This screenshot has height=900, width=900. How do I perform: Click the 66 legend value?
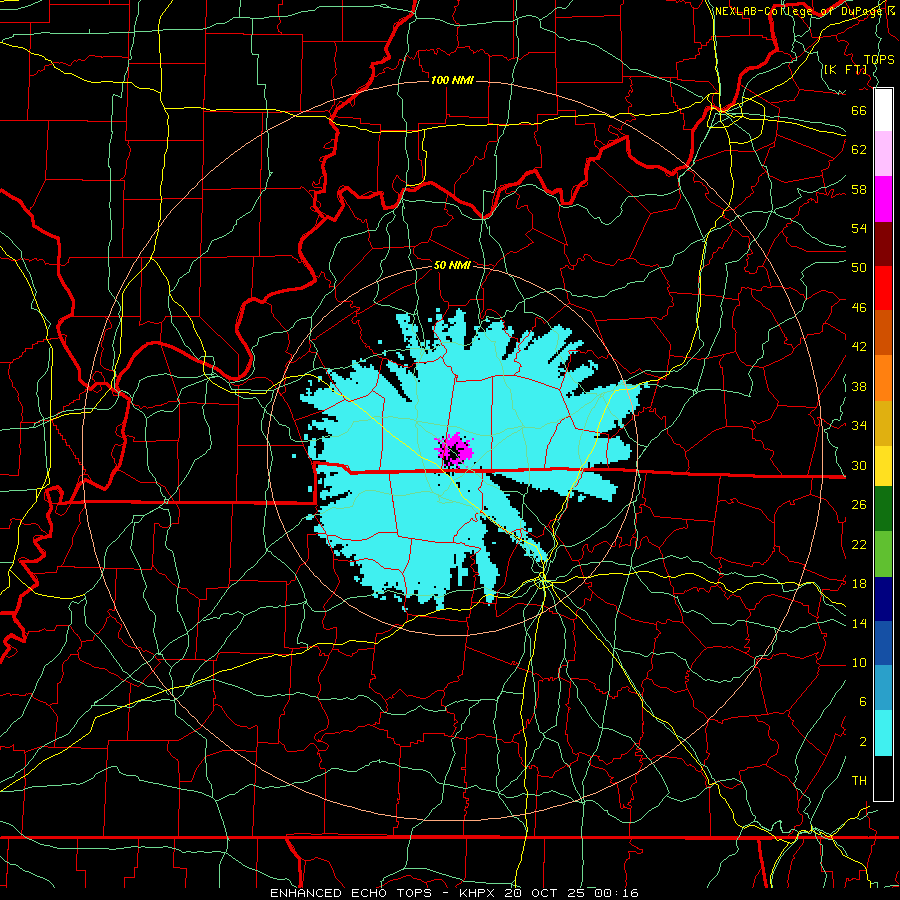pos(859,110)
